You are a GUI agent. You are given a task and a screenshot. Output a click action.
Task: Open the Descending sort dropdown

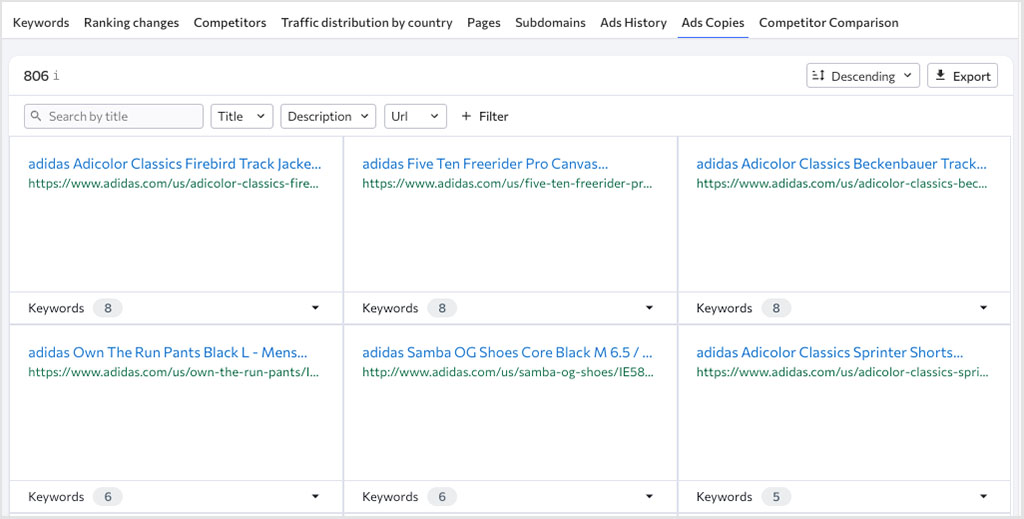tap(863, 76)
